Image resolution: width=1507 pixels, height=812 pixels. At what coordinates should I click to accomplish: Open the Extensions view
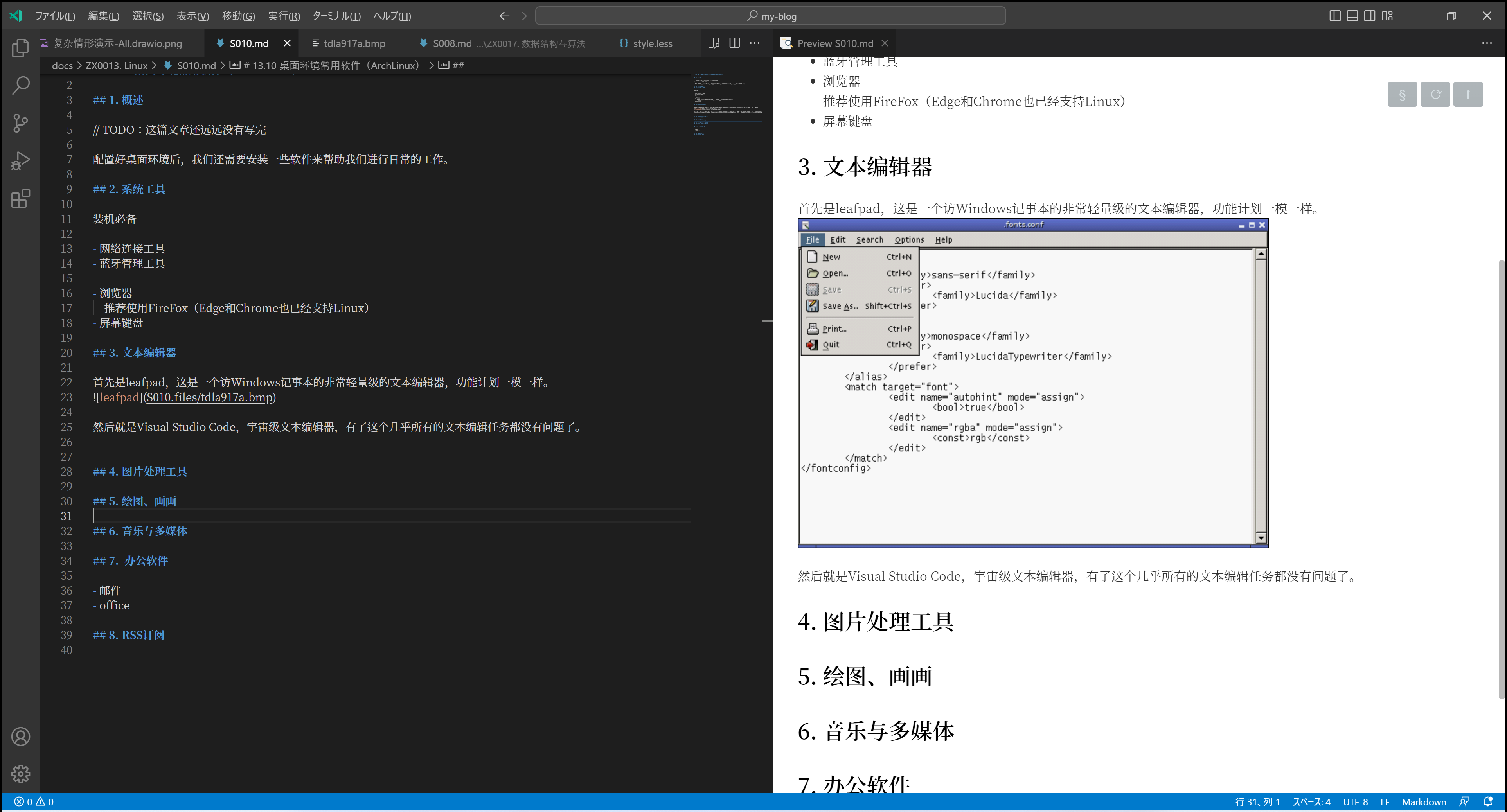[x=20, y=198]
